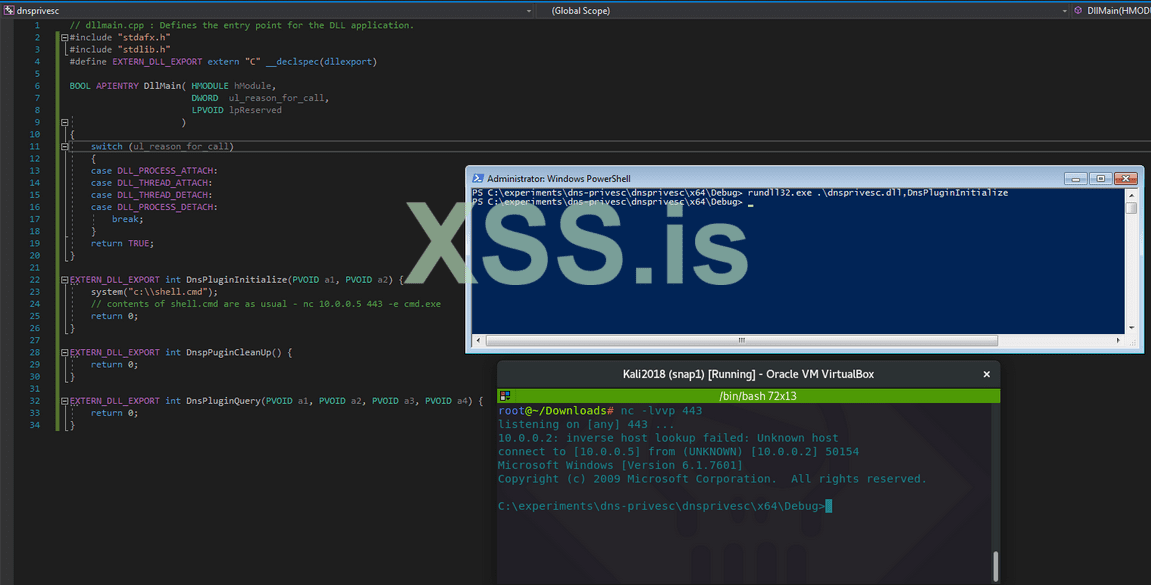This screenshot has height=585, width=1151.
Task: Maximize the Administrator PowerShell window
Action: pos(1100,178)
